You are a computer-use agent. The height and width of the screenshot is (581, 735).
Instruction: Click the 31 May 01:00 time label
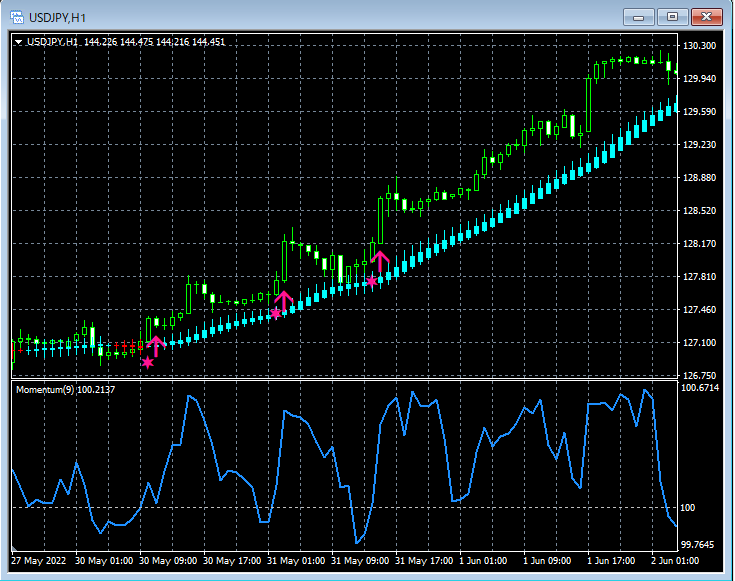click(296, 561)
